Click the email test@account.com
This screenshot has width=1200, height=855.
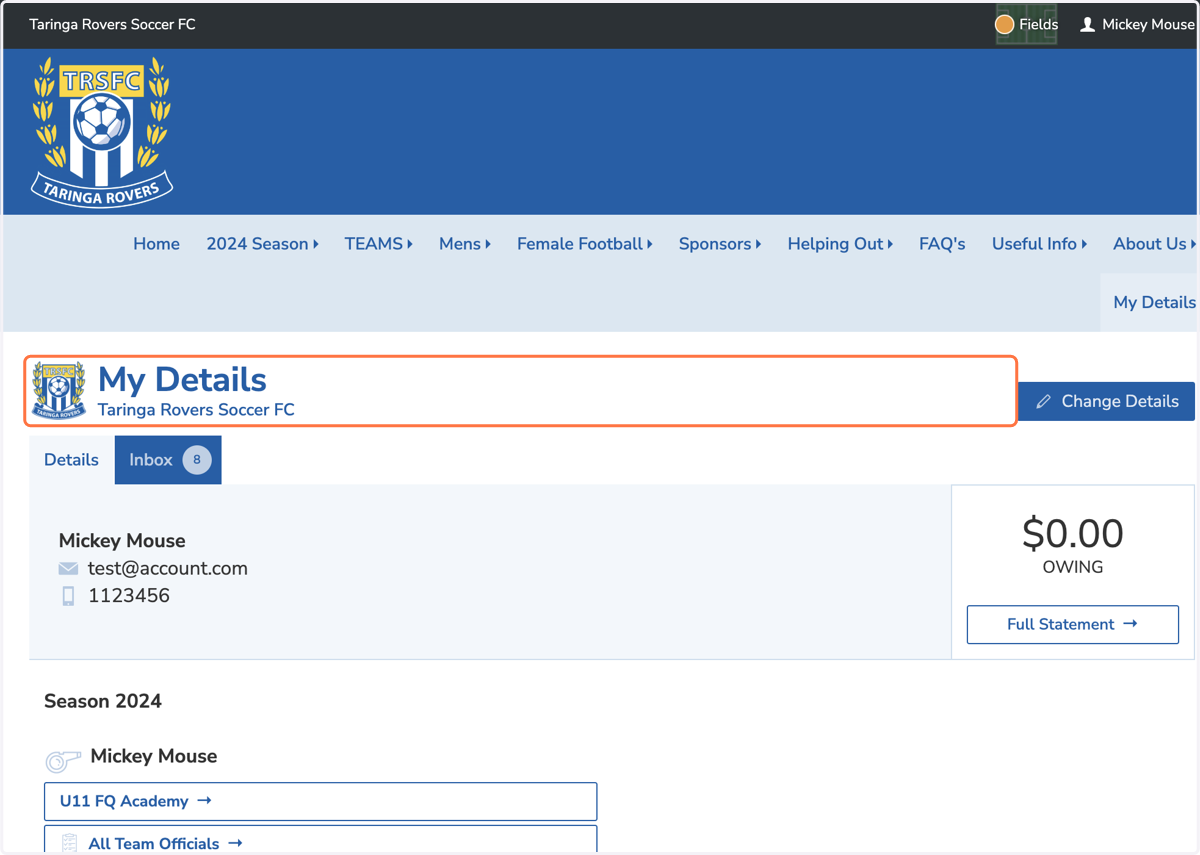point(167,568)
